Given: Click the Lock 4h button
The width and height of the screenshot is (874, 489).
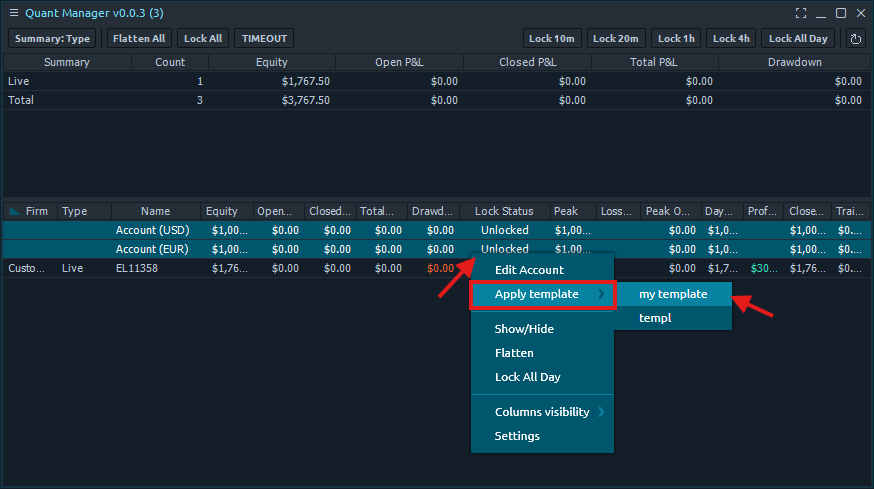Looking at the screenshot, I should [x=730, y=39].
